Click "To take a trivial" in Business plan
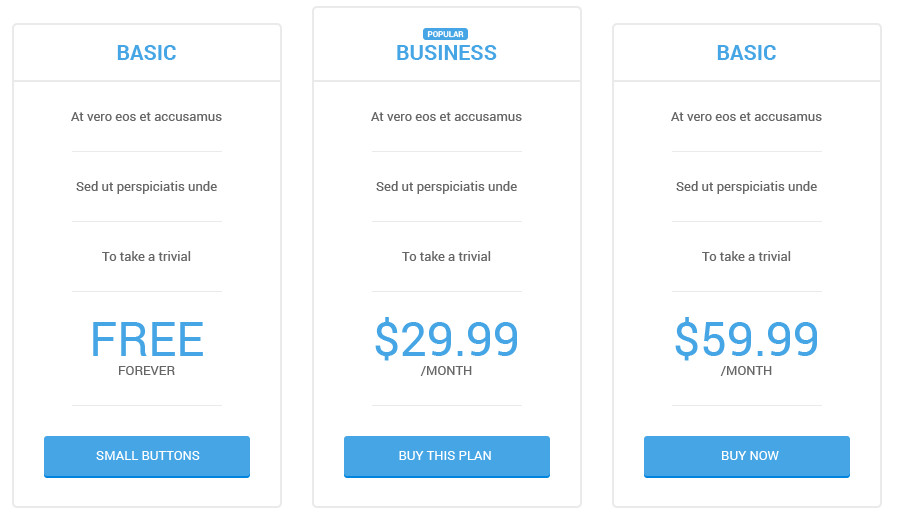The height and width of the screenshot is (520, 898). pyautogui.click(x=446, y=257)
